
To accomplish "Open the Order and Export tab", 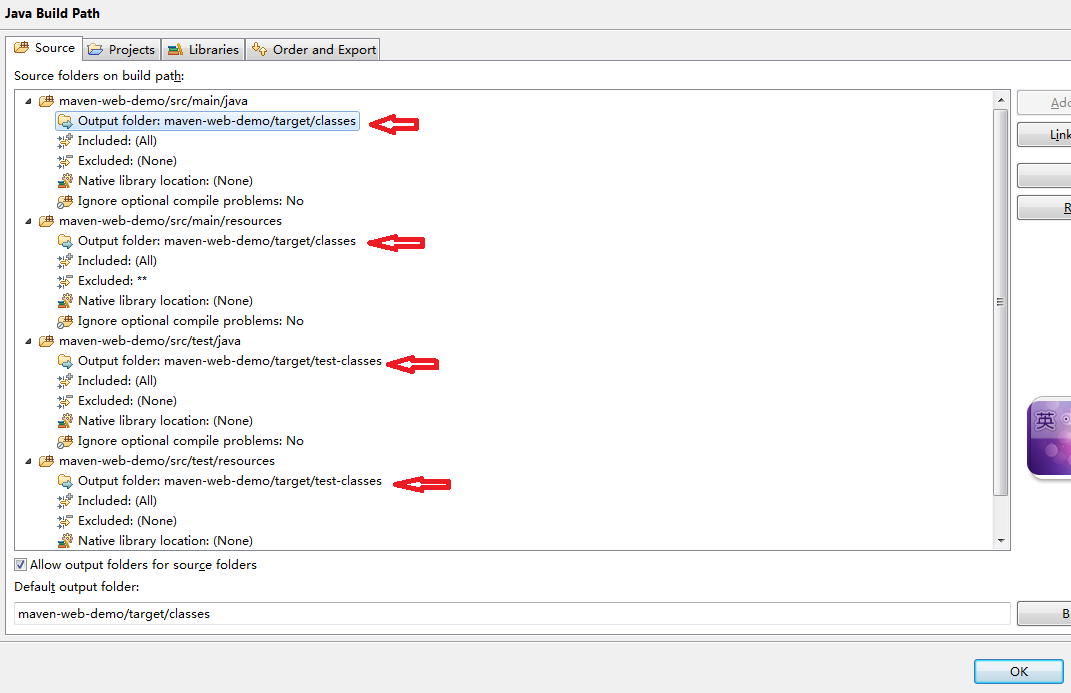I will (x=313, y=49).
